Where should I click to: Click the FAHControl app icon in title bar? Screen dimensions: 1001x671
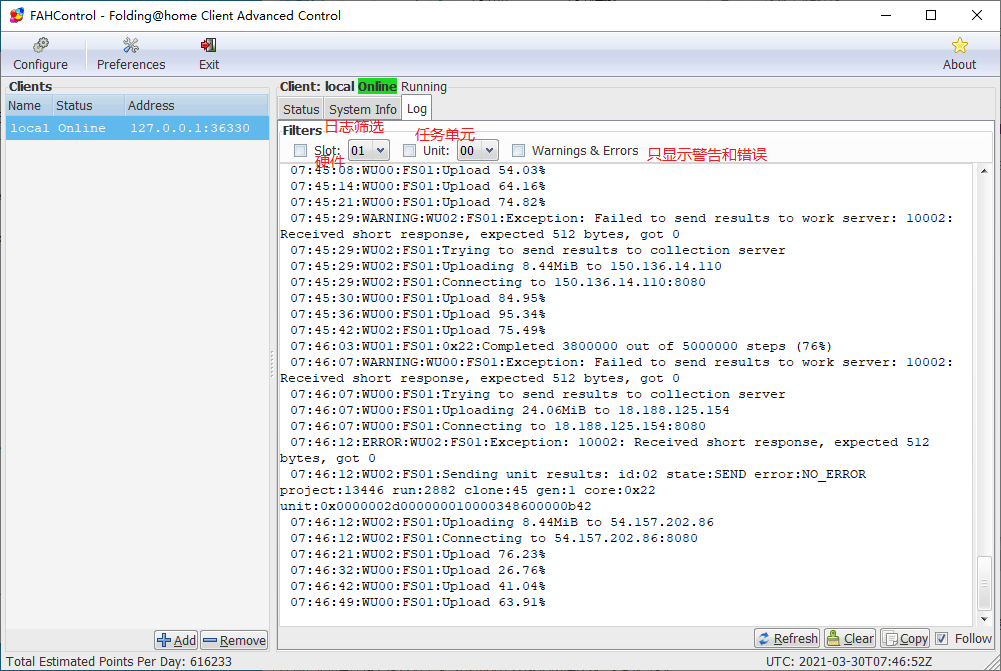17,15
